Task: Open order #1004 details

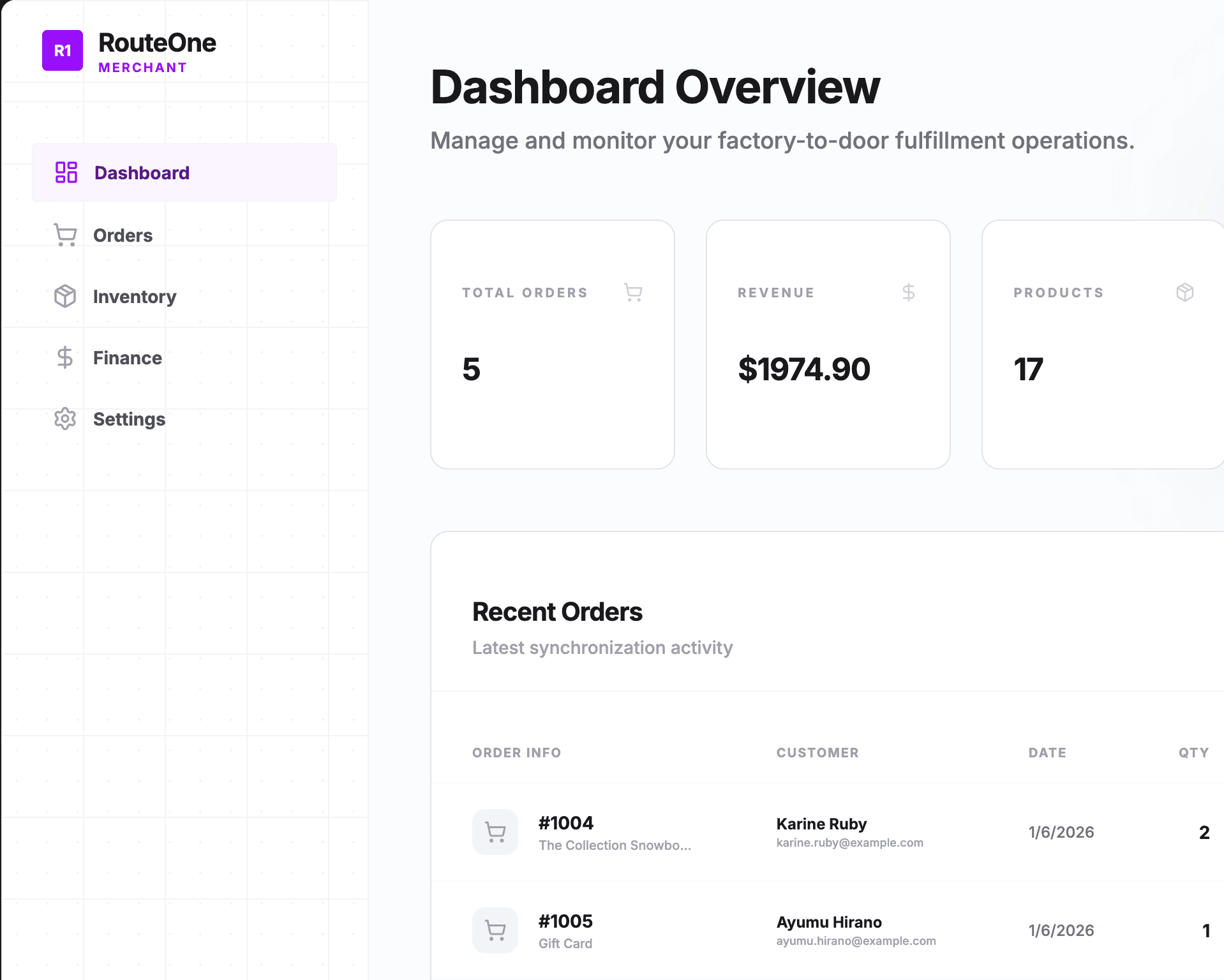Action: click(x=565, y=823)
